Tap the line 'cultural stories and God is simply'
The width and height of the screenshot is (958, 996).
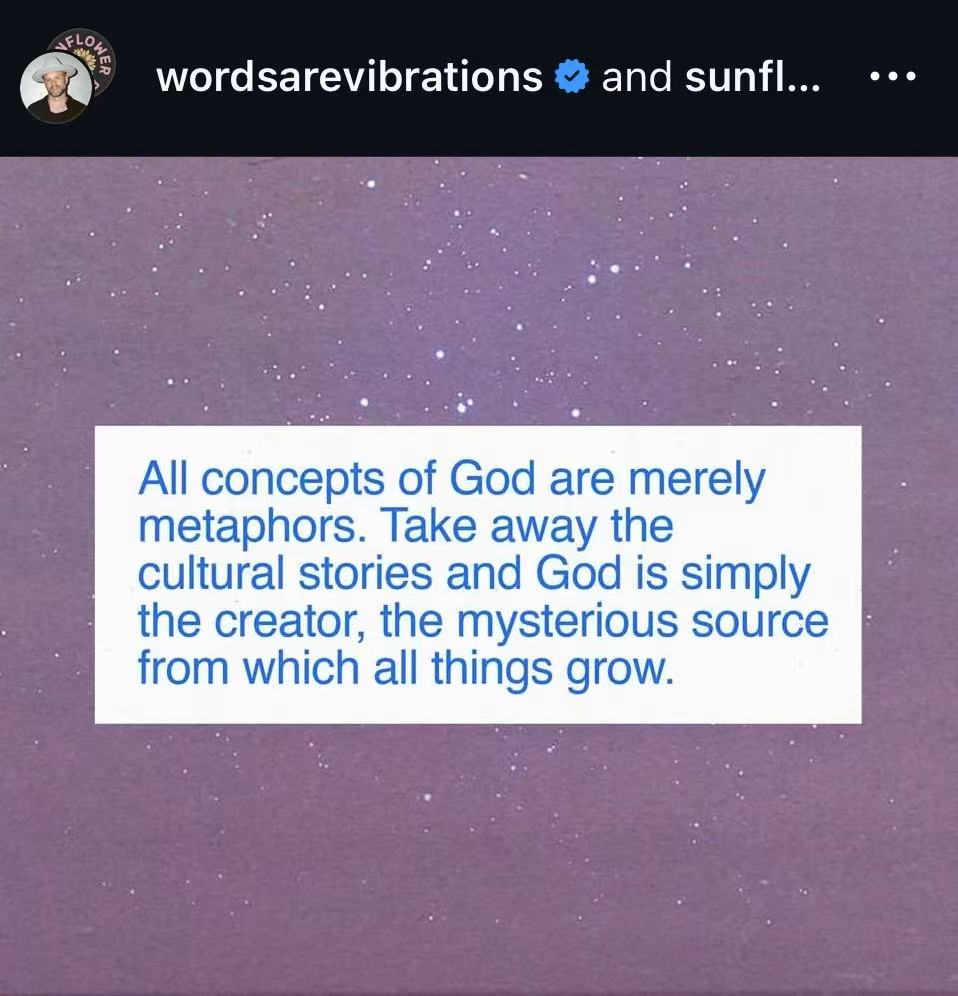(x=474, y=575)
